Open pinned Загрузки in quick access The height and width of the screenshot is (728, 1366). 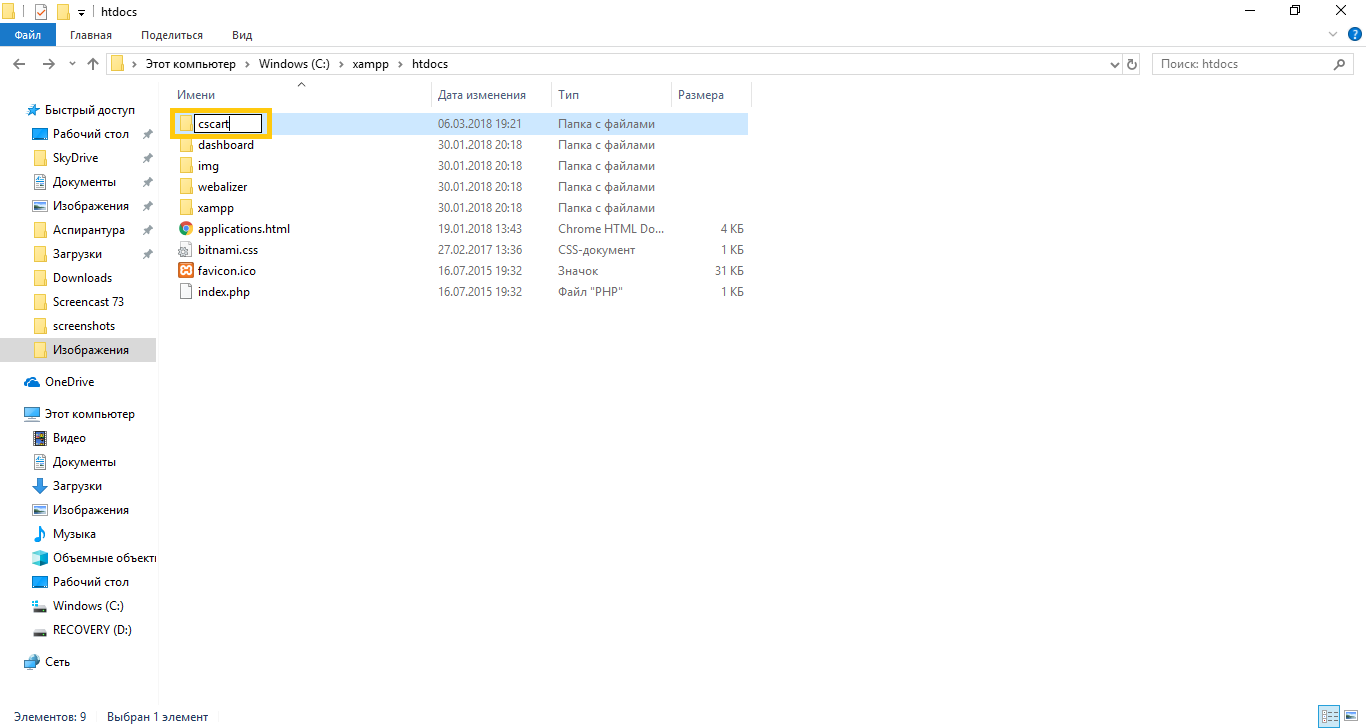77,254
